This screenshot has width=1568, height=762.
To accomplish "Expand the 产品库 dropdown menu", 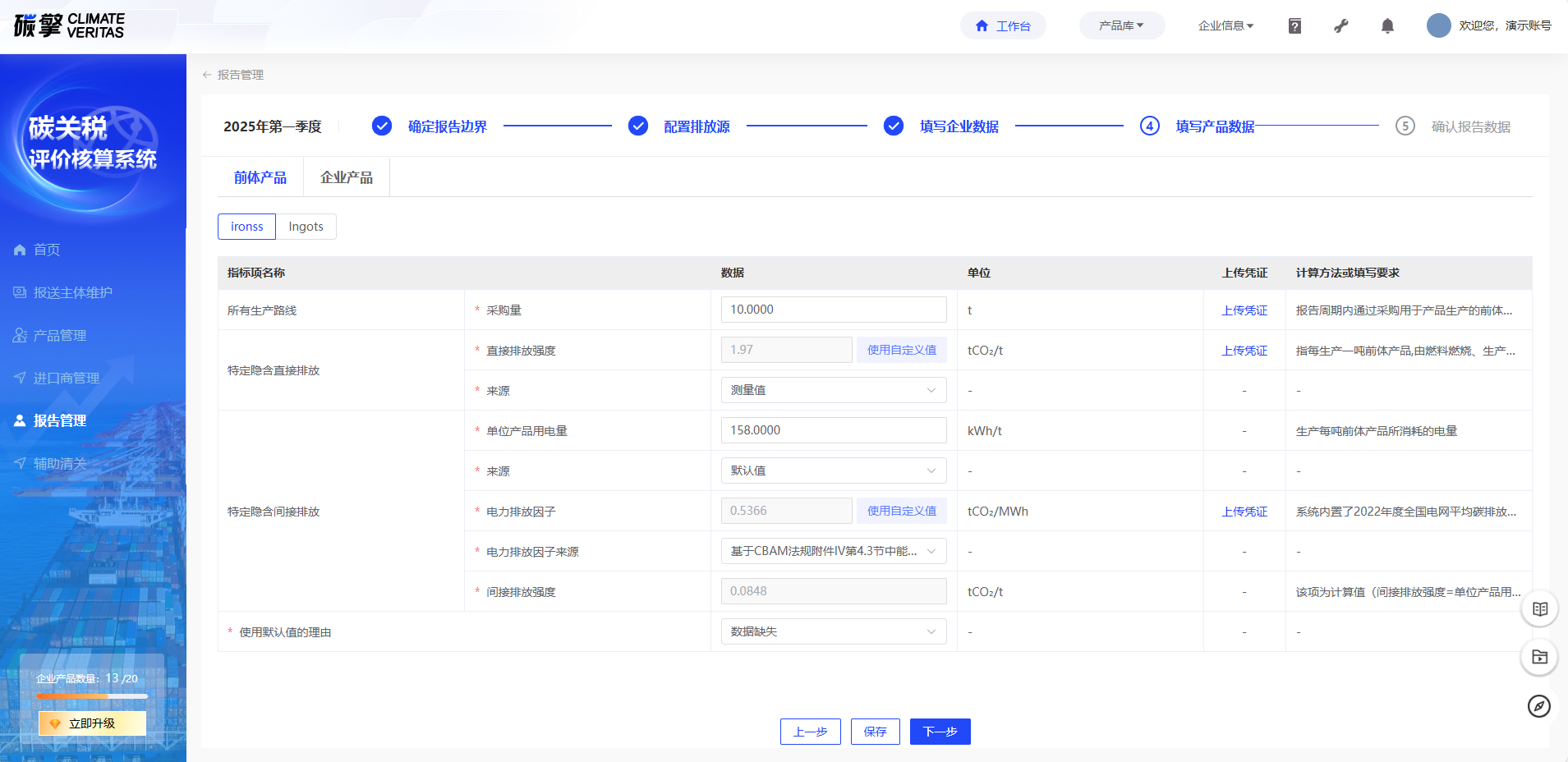I will pos(1121,25).
